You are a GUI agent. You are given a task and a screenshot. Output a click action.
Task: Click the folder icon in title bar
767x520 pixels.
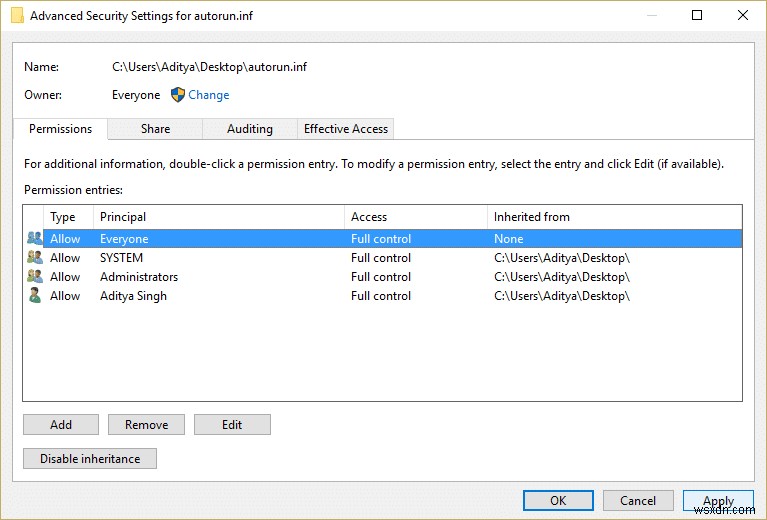click(17, 16)
